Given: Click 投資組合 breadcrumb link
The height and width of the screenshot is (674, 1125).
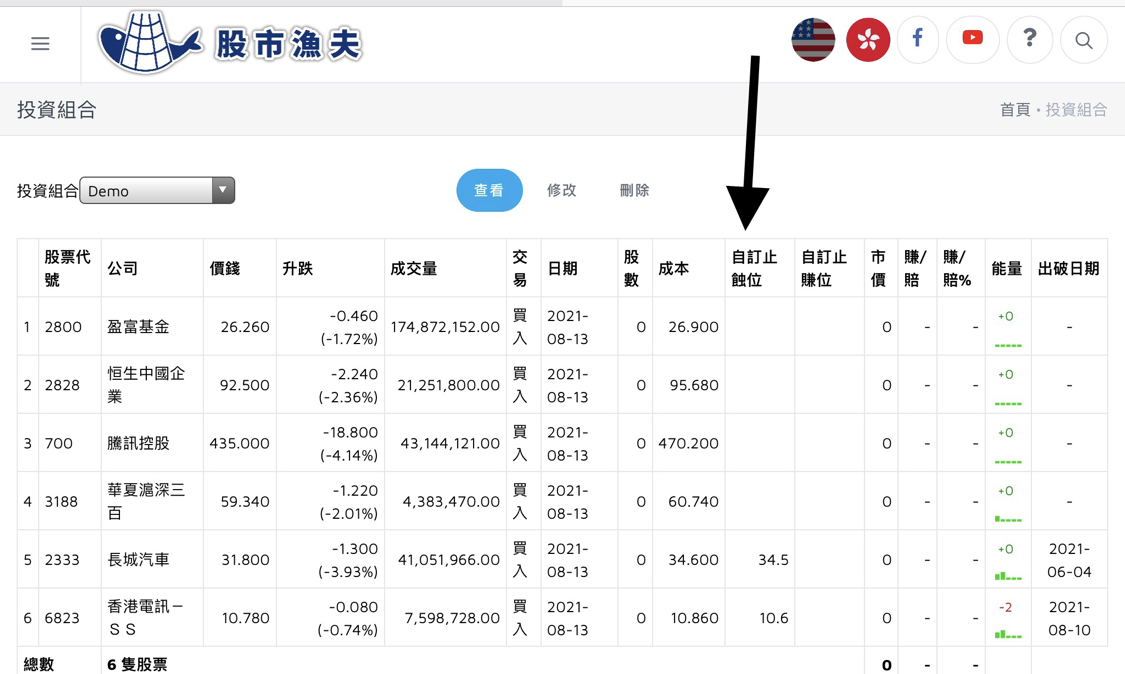Looking at the screenshot, I should (x=1076, y=110).
